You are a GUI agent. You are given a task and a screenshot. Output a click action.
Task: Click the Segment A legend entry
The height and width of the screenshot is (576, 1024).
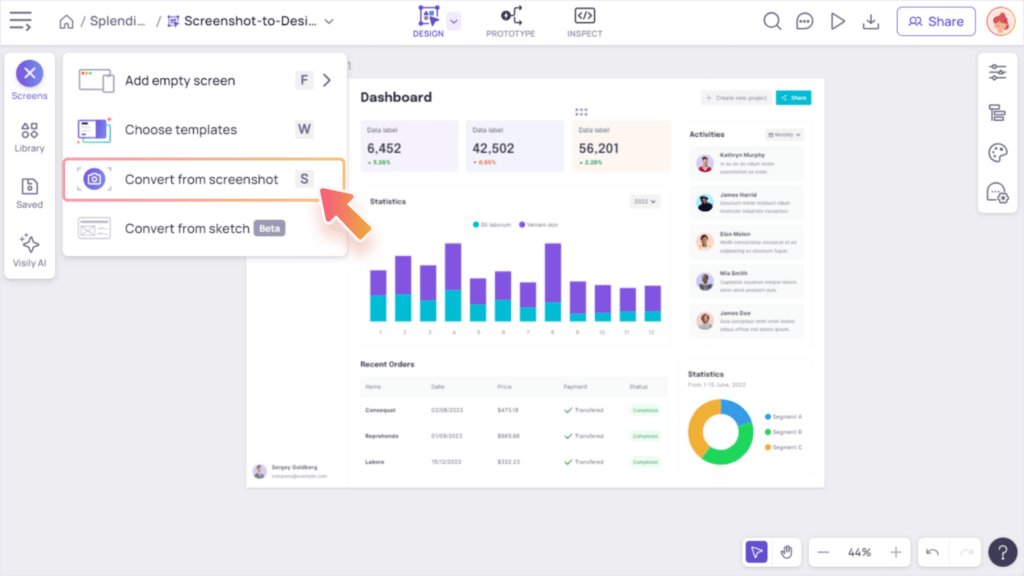783,417
